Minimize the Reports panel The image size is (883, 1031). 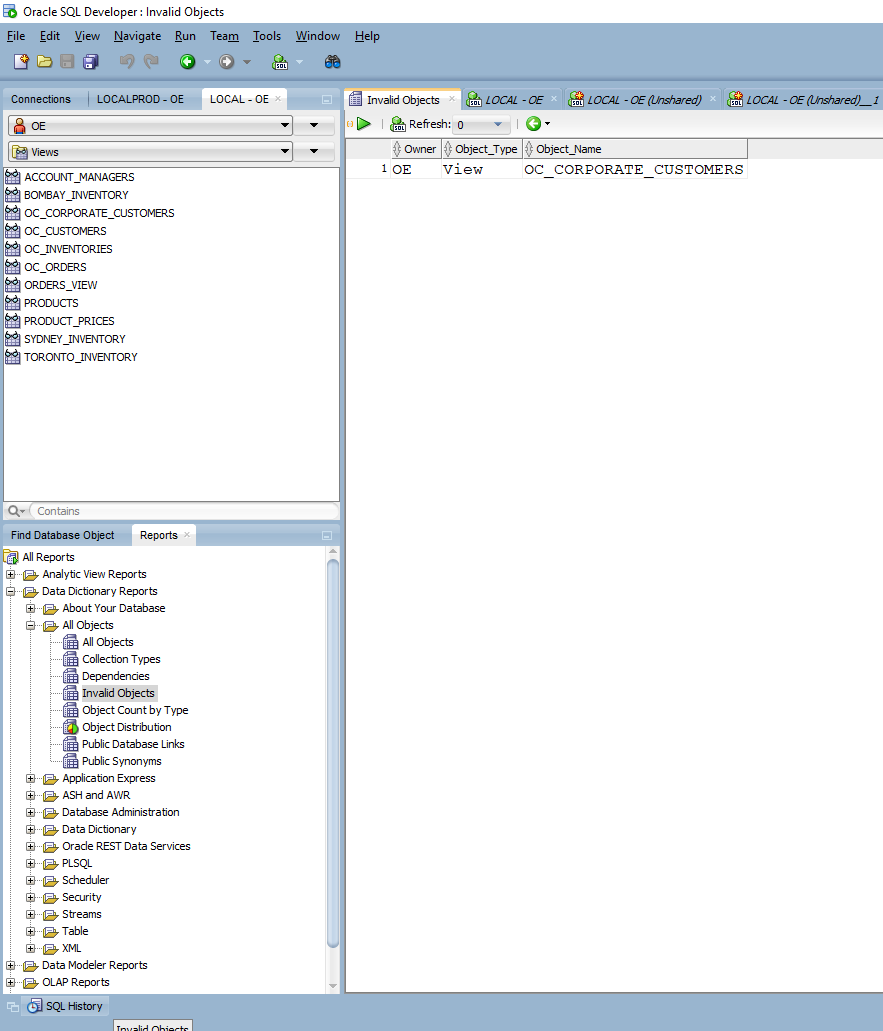coord(327,535)
